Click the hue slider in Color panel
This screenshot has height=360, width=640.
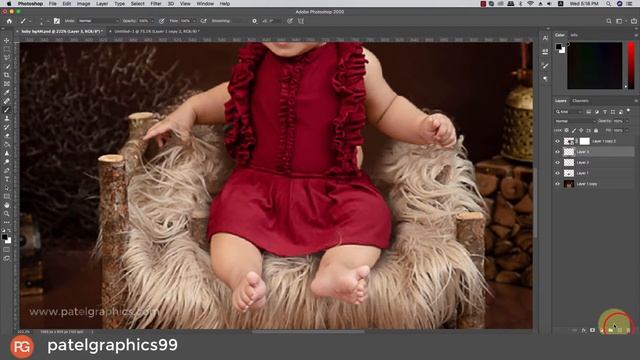pos(631,65)
